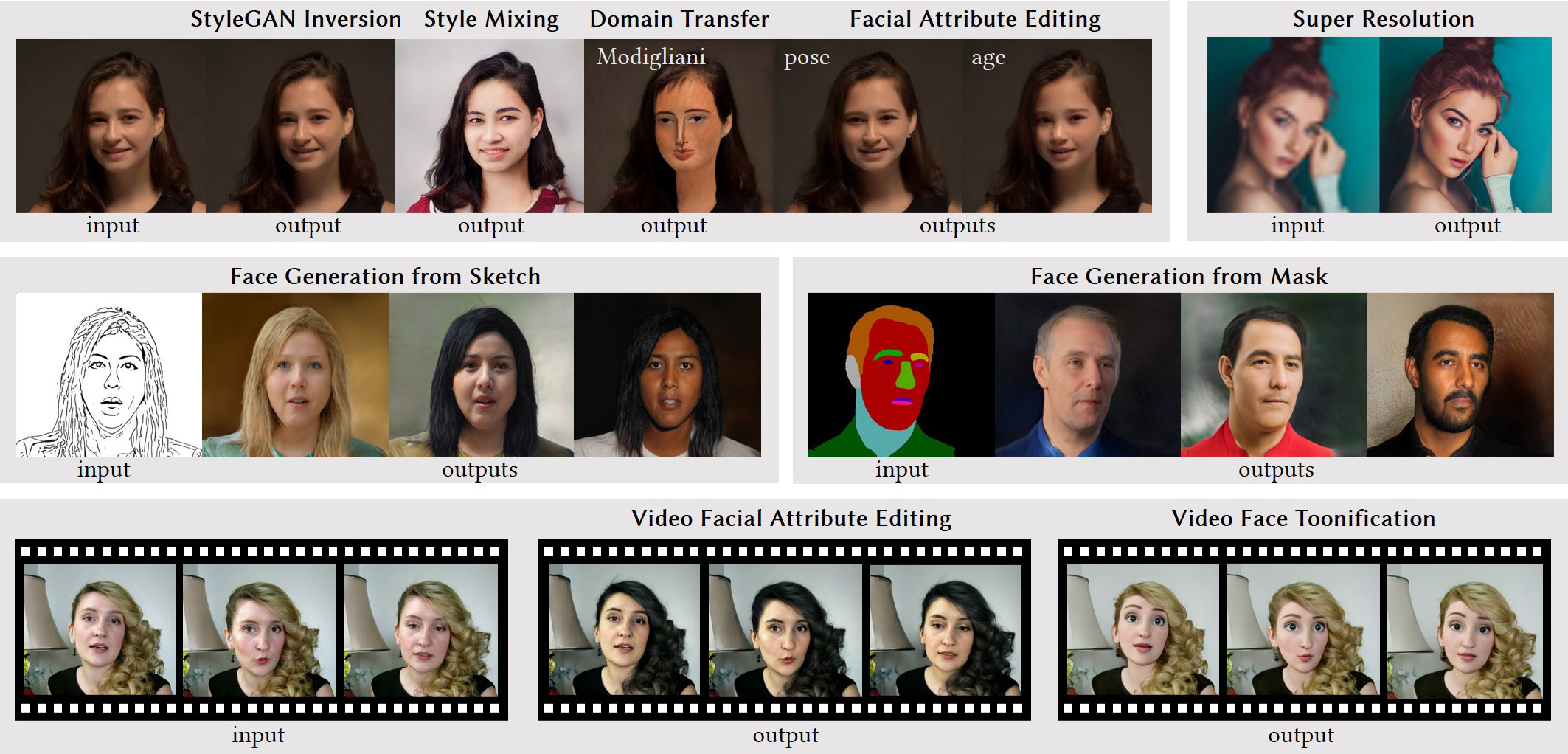
Task: Click third frame of input video filmstrip
Action: point(421,630)
